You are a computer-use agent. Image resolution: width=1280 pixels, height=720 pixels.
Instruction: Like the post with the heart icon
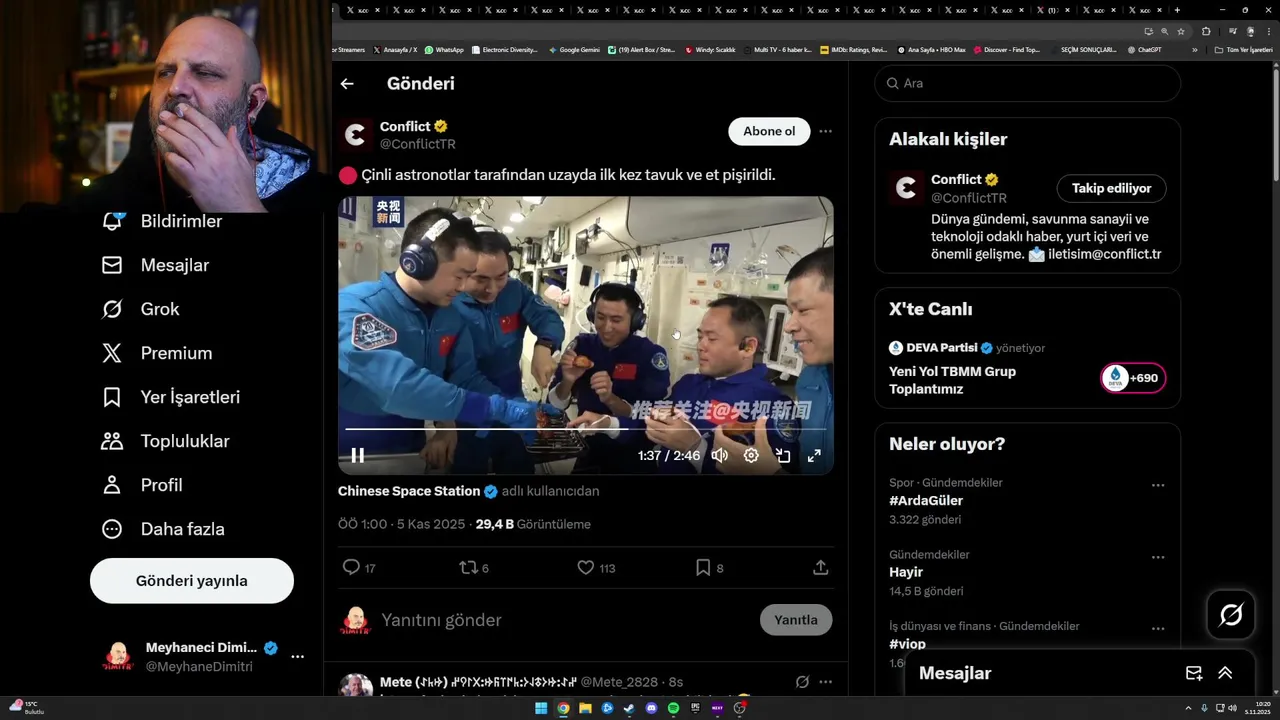click(x=586, y=567)
